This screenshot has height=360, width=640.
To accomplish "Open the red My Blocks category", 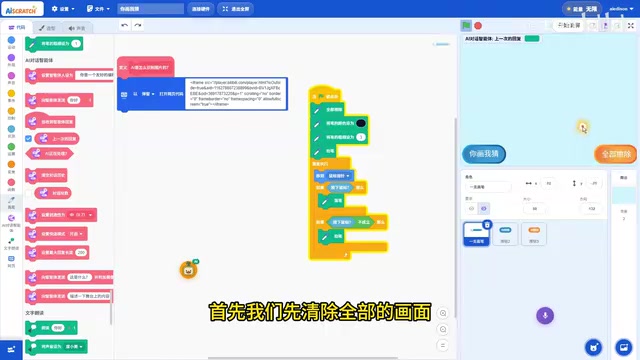I will coord(11,184).
